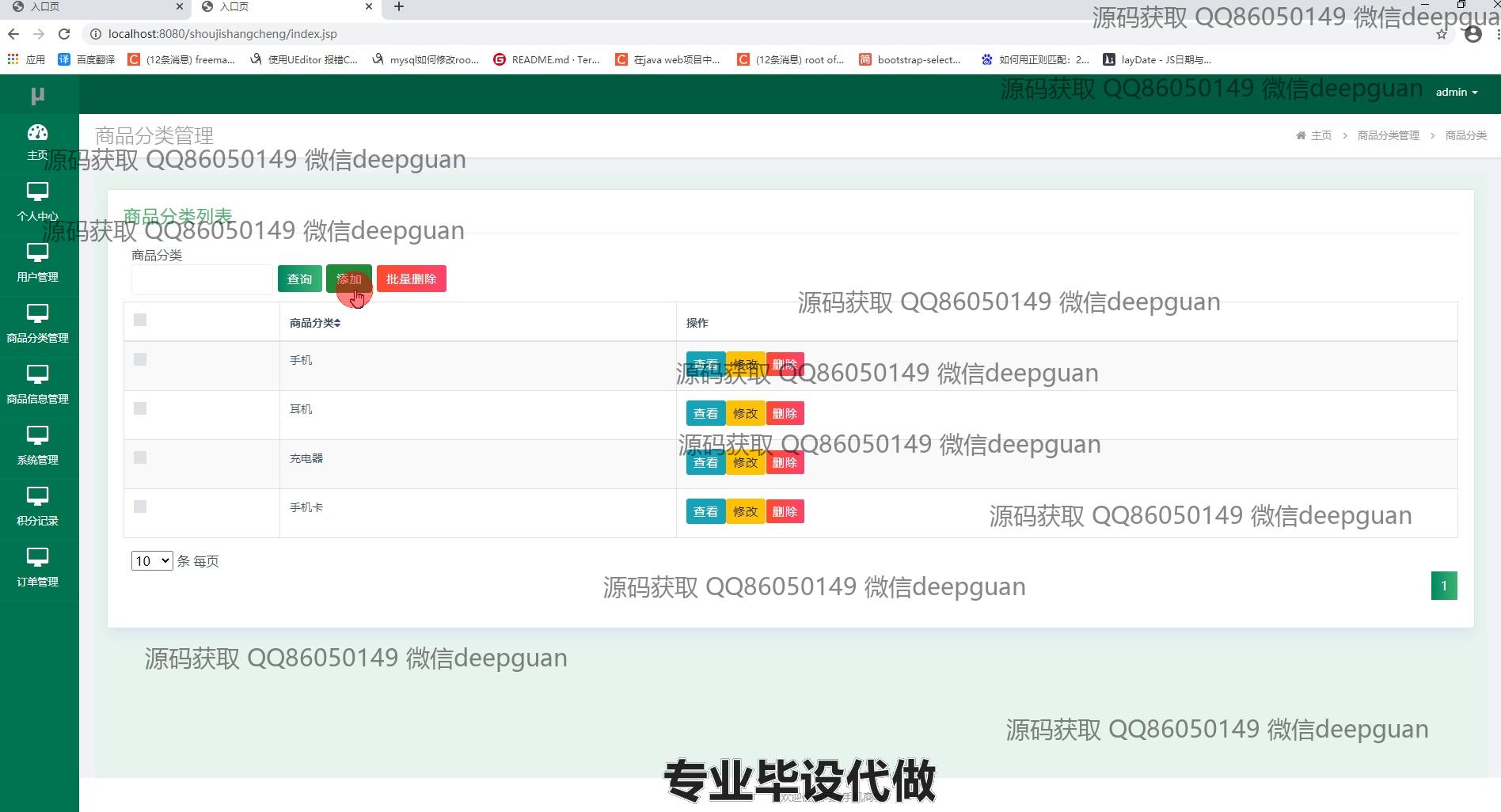Tick the checkbox for the 充电器 row
Screen dimensions: 1501x812
click(x=140, y=457)
